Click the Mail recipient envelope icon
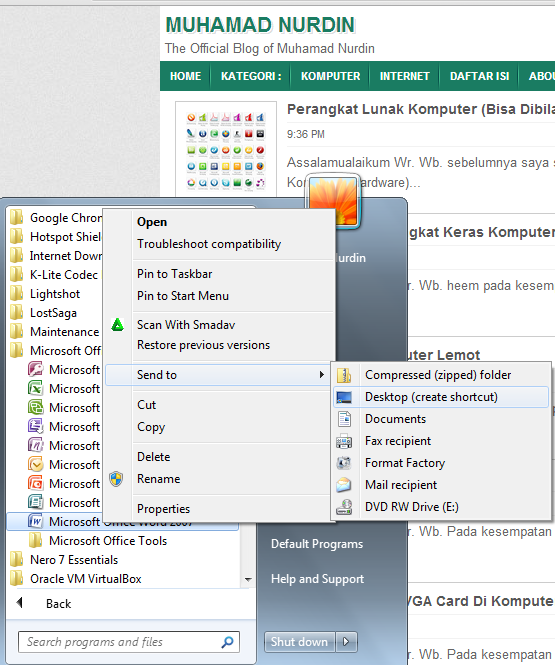 [x=344, y=485]
